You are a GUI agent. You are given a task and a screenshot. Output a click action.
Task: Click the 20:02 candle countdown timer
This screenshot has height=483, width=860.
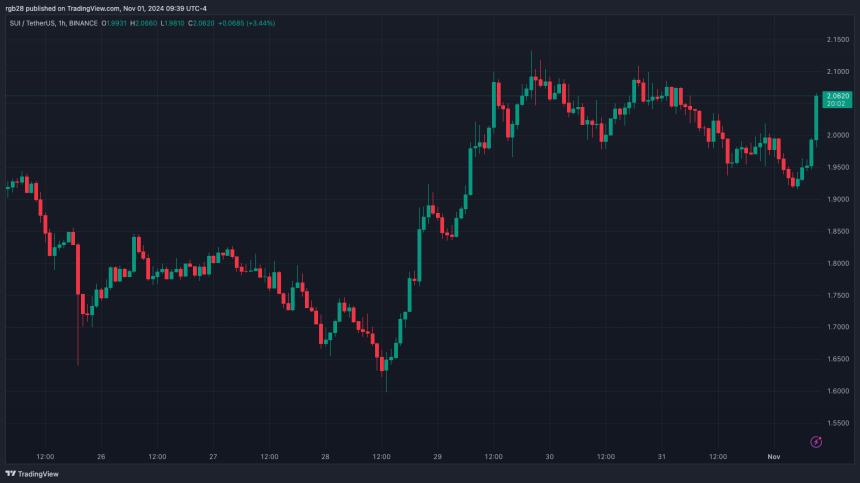(834, 104)
